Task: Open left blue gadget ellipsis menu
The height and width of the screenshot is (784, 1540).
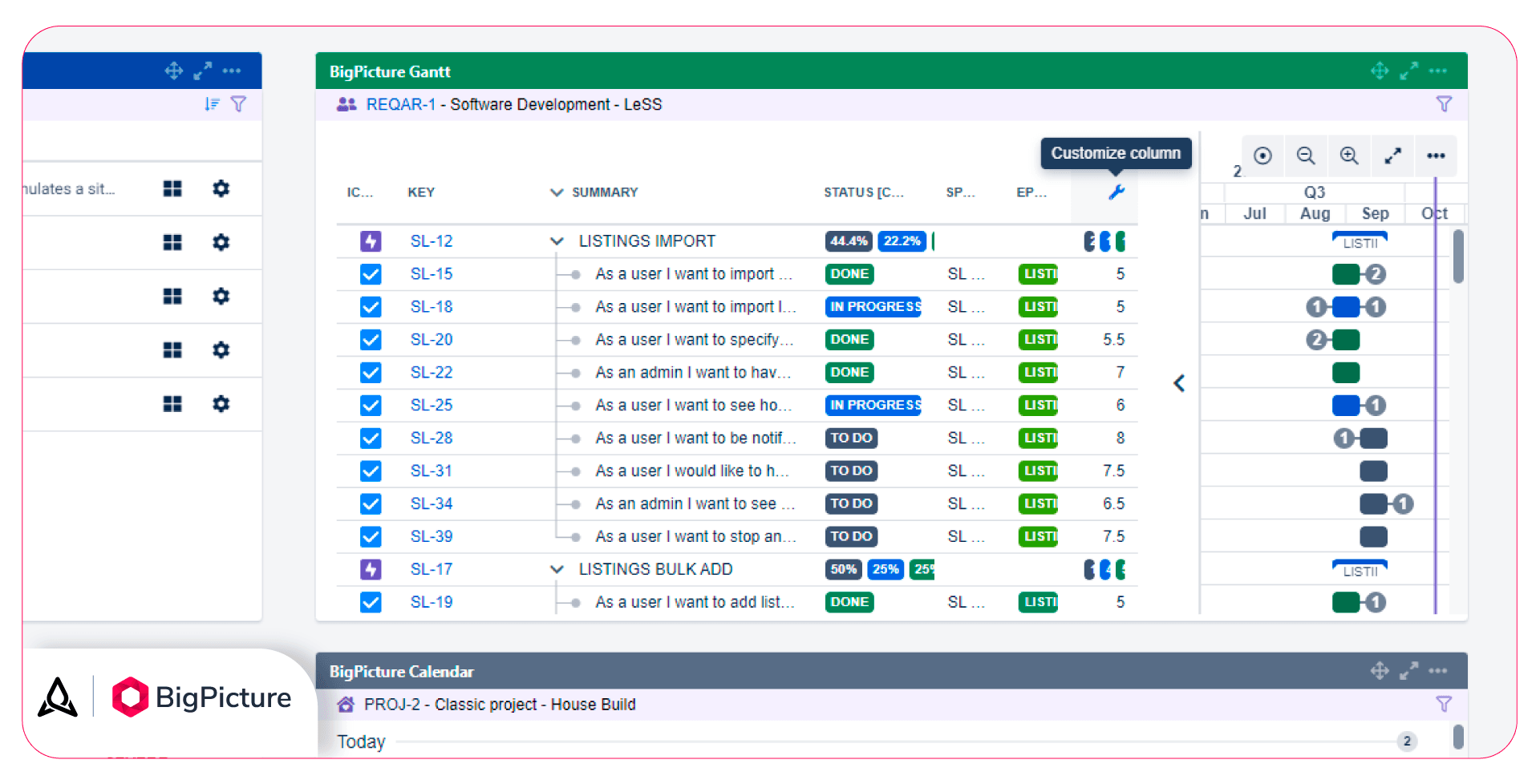Action: [232, 71]
